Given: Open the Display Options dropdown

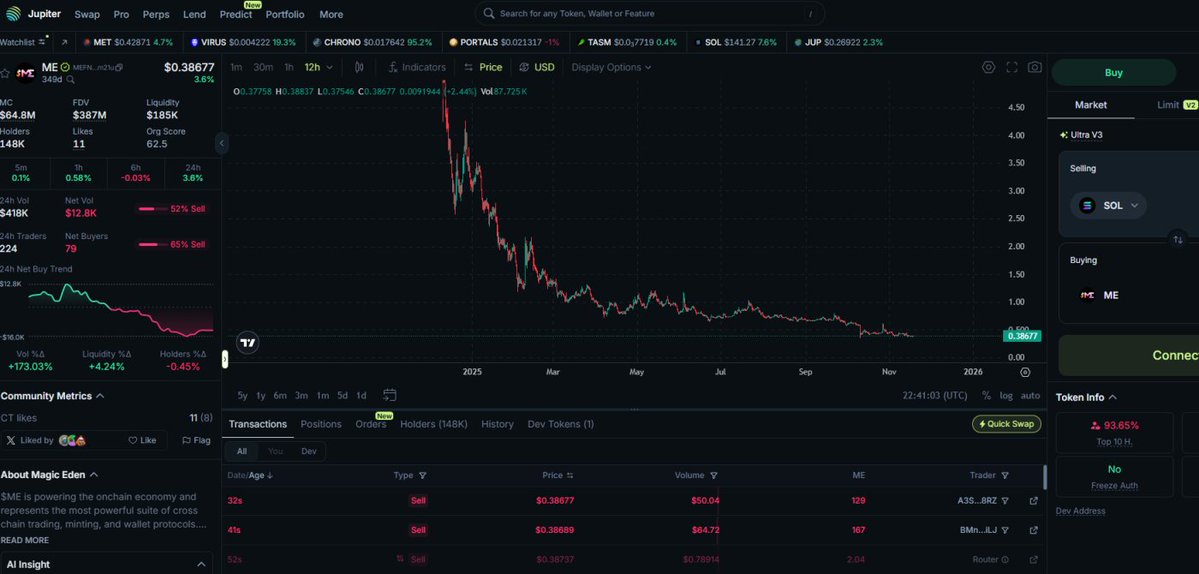Looking at the screenshot, I should point(611,67).
